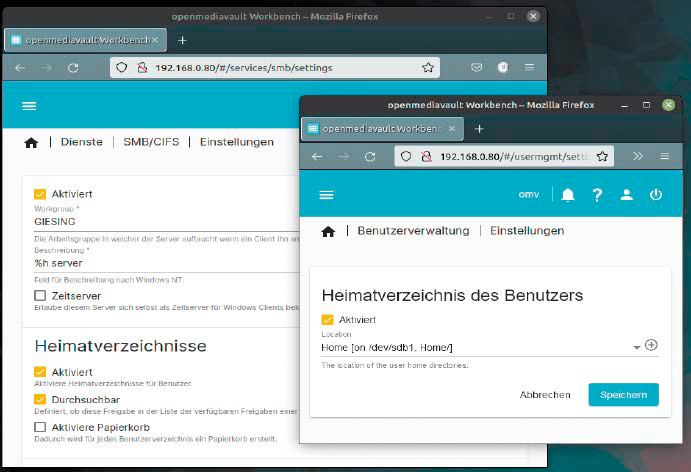Viewport: 691px width, 472px height.
Task: Minimize the front Firefox window
Action: 624,105
